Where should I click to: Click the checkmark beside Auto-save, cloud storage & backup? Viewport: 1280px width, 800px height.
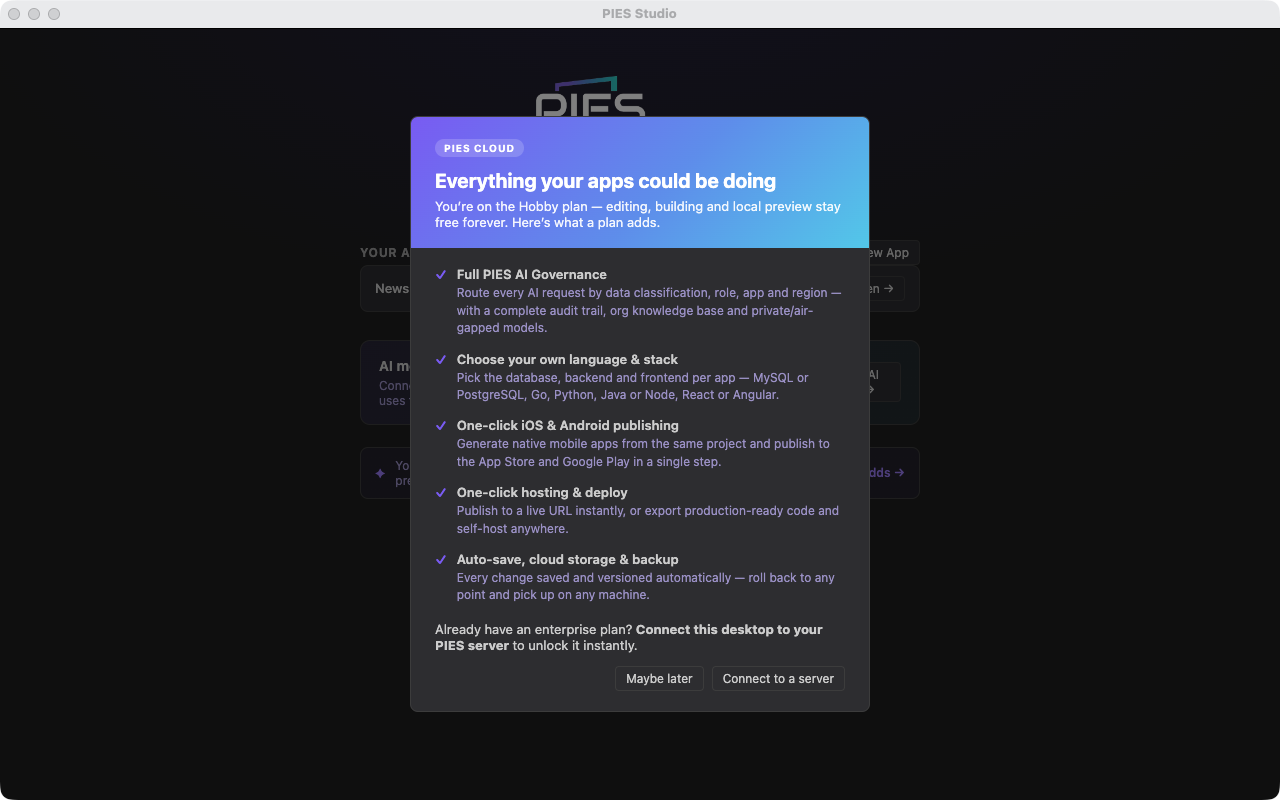[x=441, y=559]
